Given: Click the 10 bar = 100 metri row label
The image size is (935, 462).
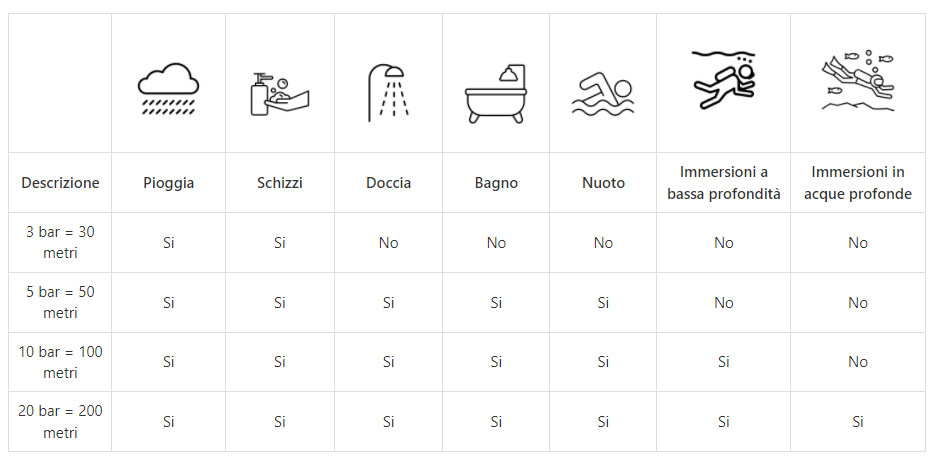Looking at the screenshot, I should coord(60,362).
